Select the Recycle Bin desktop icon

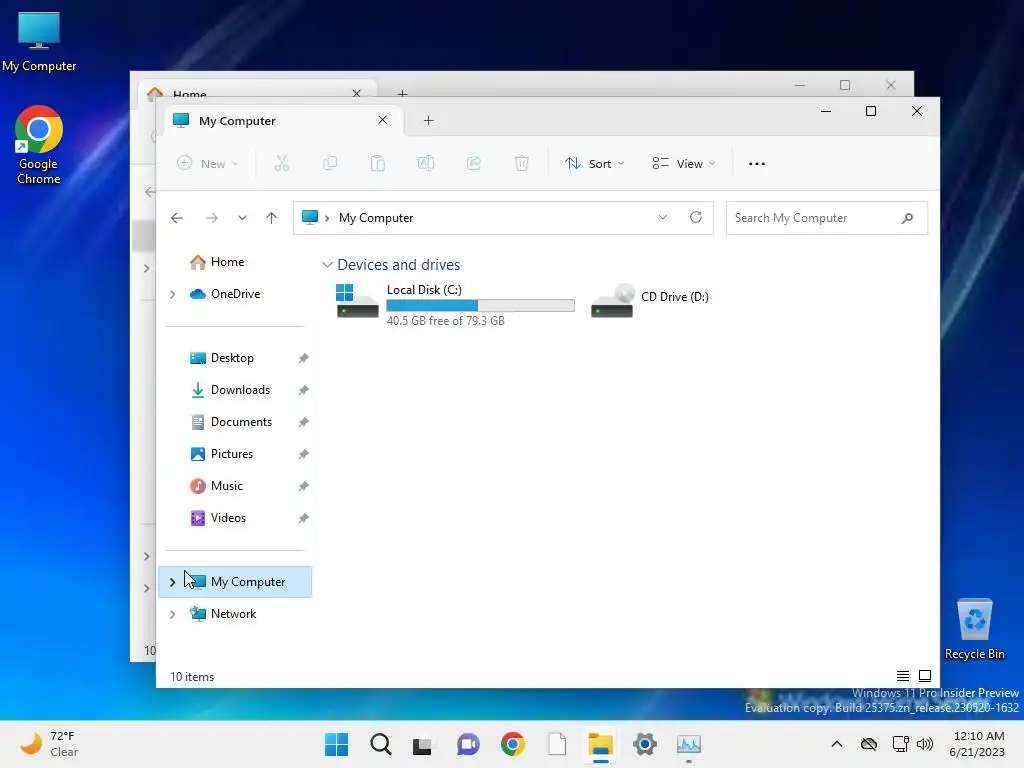point(975,630)
